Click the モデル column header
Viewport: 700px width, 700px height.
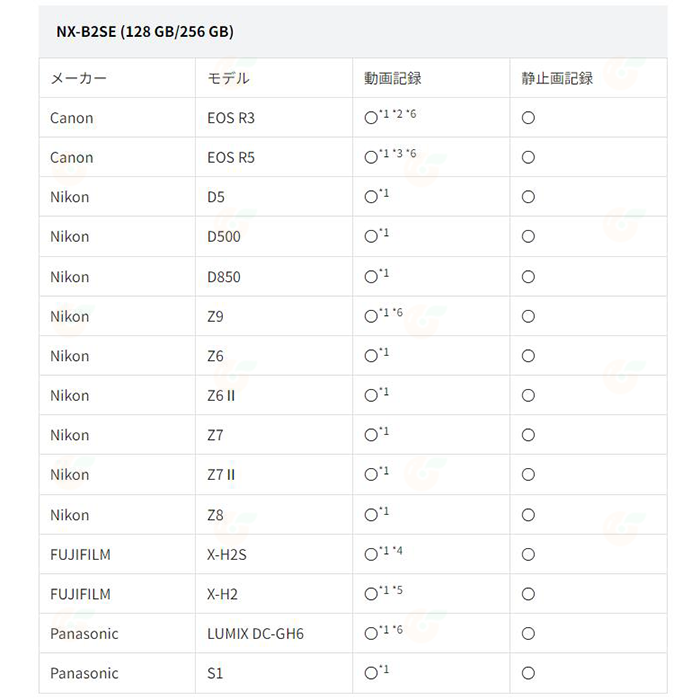point(228,78)
